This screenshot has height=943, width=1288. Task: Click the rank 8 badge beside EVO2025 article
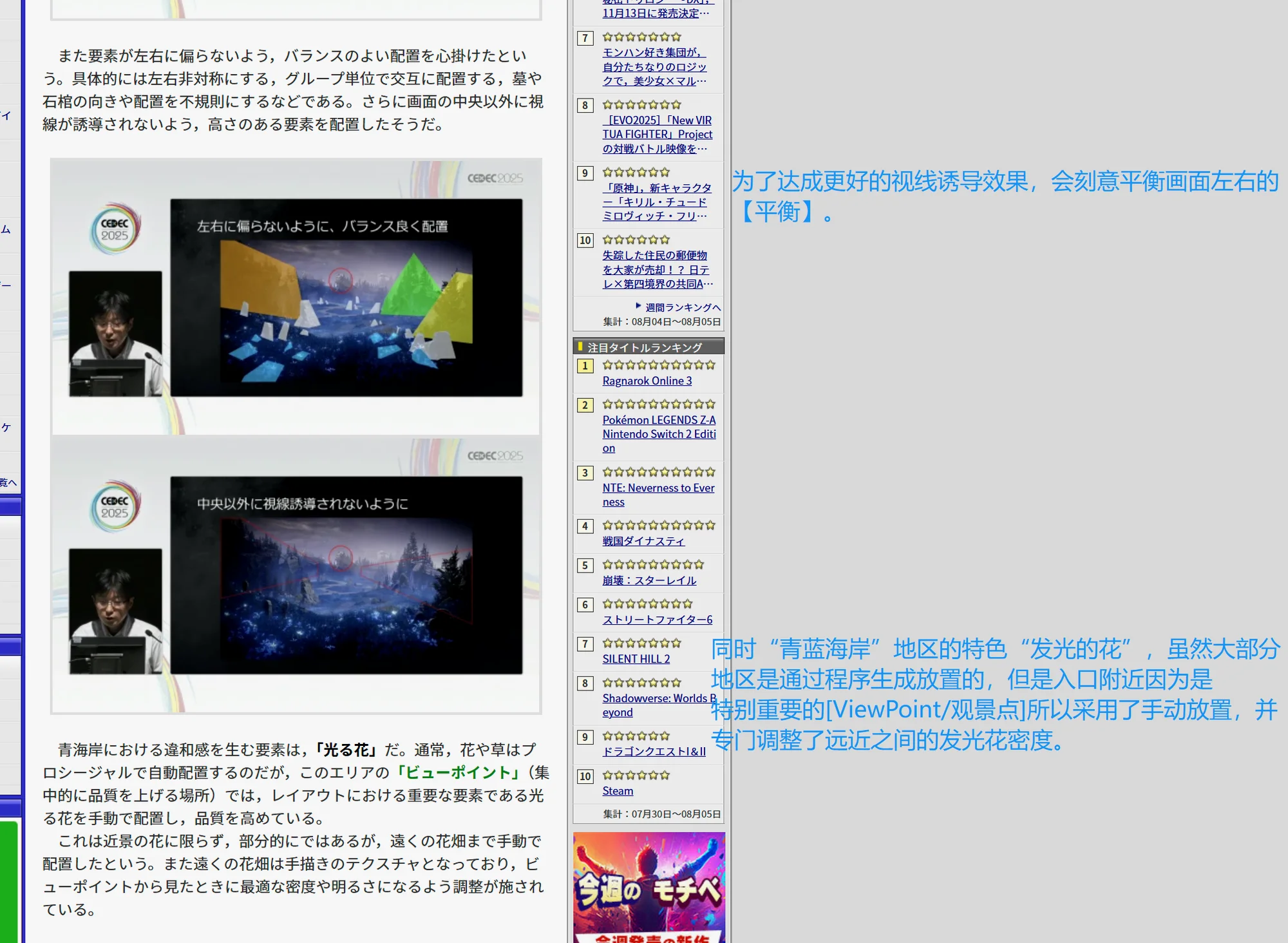tap(585, 106)
